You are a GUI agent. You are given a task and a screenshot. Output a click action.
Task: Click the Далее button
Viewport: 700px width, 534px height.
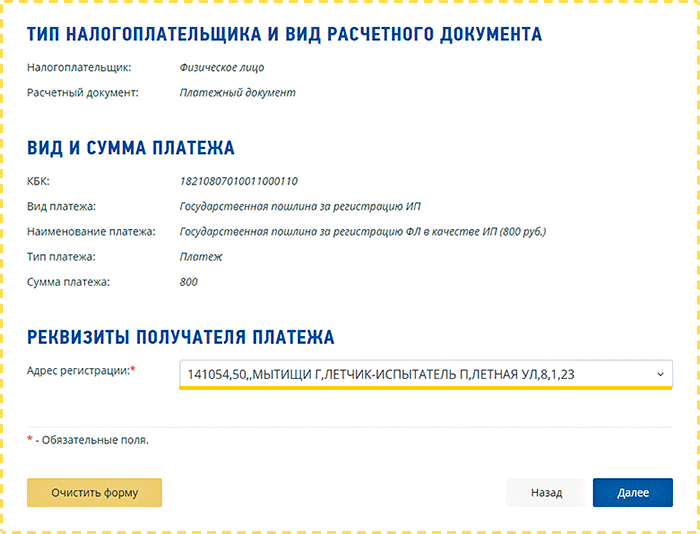(x=633, y=492)
